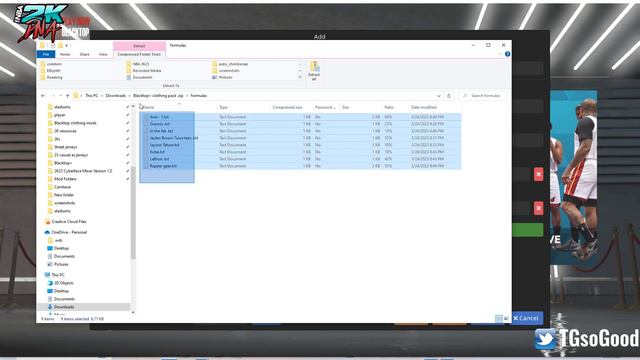This screenshot has height=360, width=640.
Task: Click Cancel in the background Add dialog
Action: (527, 318)
